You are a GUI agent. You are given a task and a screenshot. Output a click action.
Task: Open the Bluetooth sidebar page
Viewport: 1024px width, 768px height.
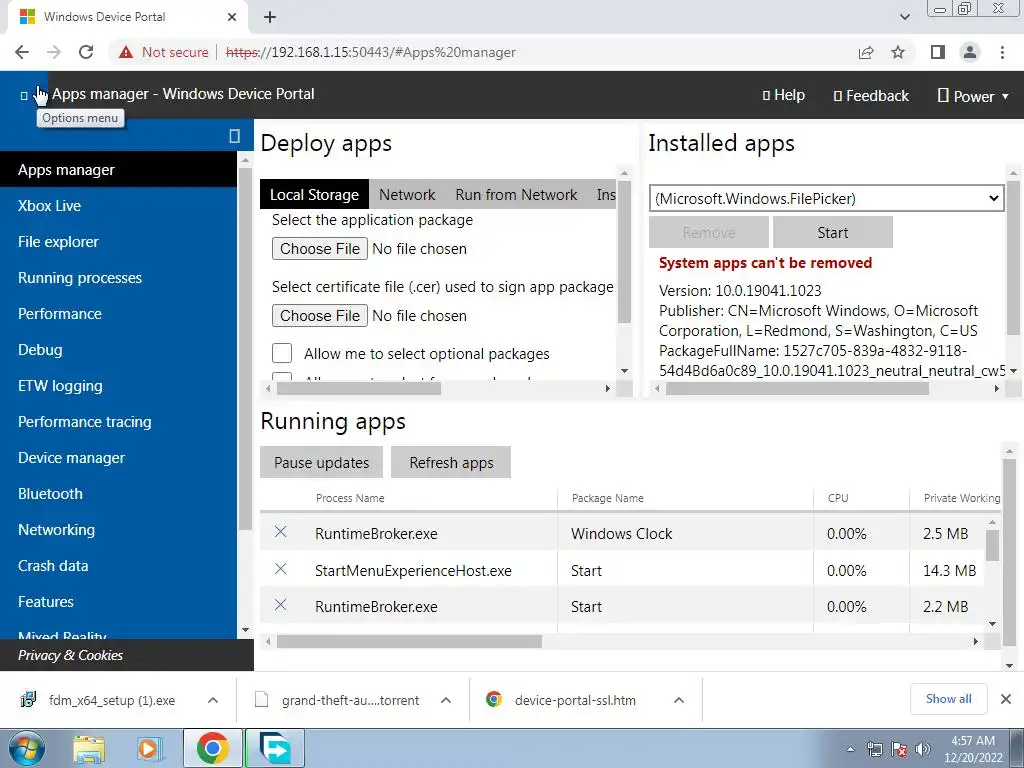point(118,494)
